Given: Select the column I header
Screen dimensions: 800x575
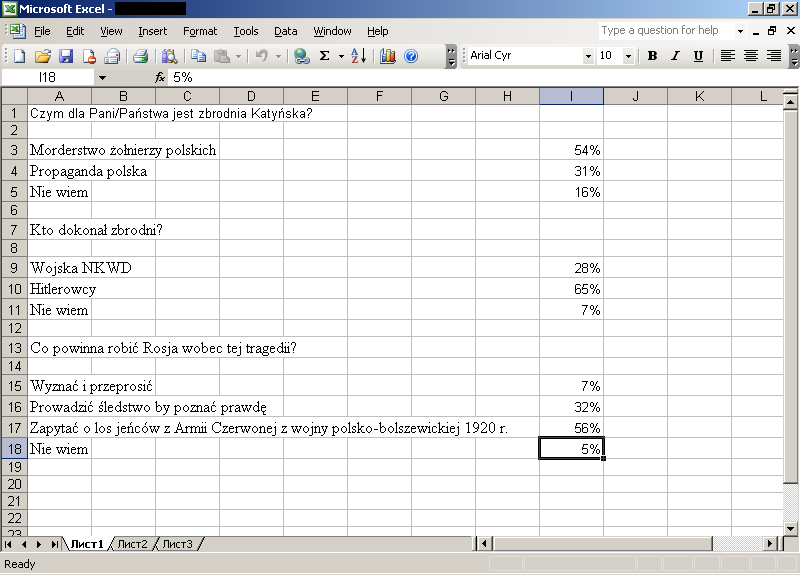Looking at the screenshot, I should [571, 96].
